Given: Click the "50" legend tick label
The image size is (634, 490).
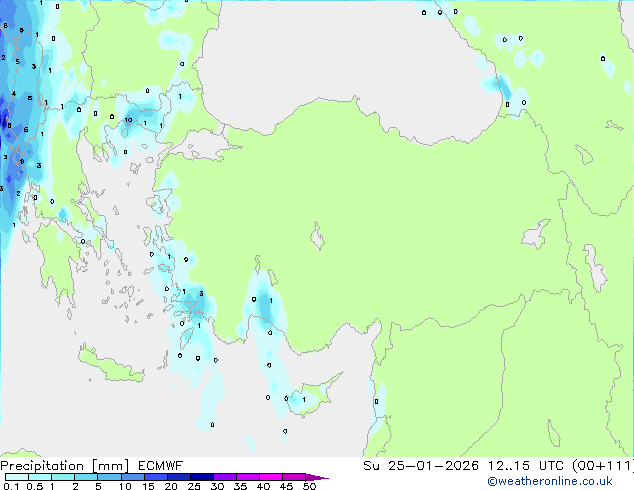Looking at the screenshot, I should pos(309,486).
